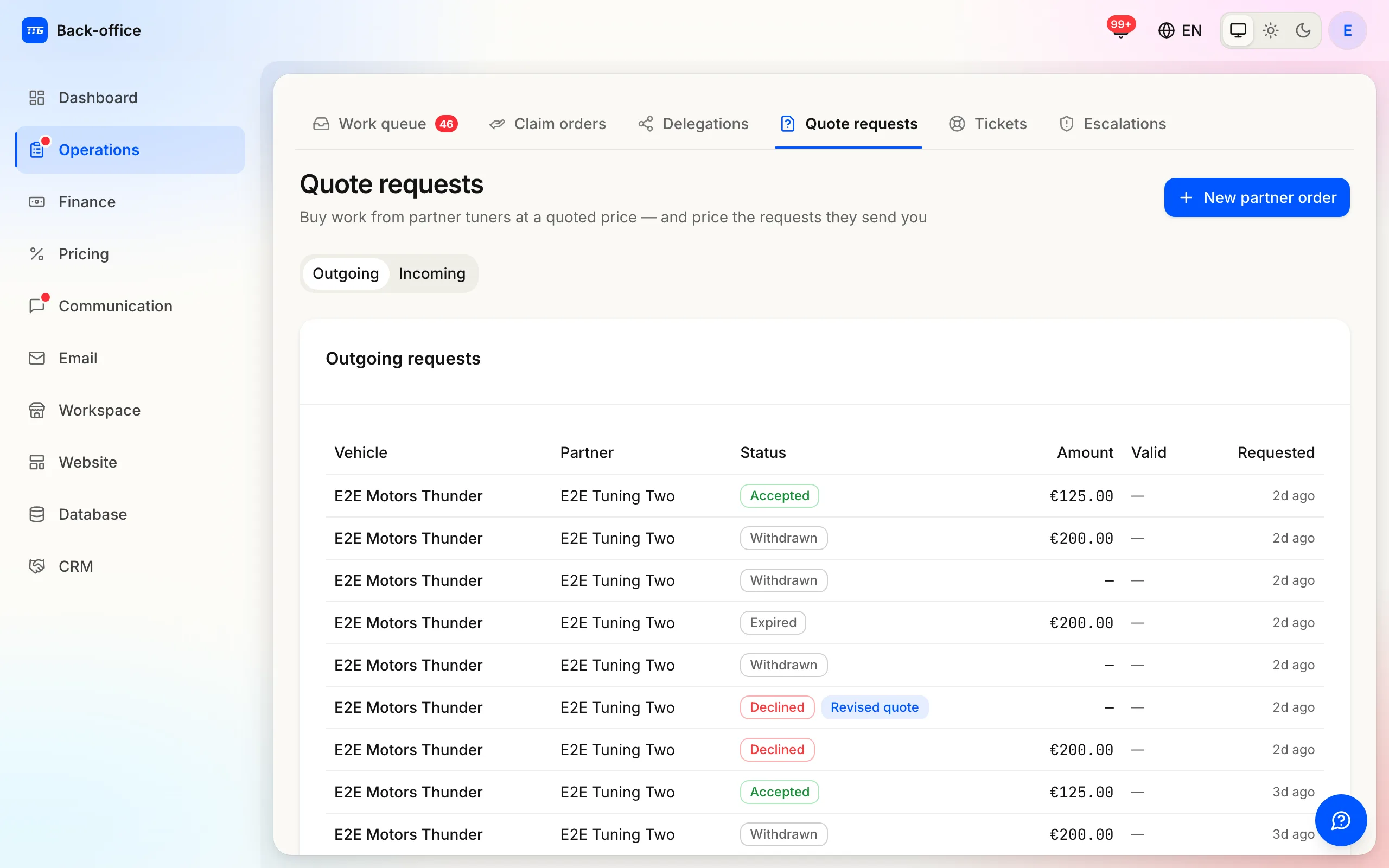Screen dimensions: 1389x868
Task: Select Incoming segment
Action: pyautogui.click(x=432, y=273)
